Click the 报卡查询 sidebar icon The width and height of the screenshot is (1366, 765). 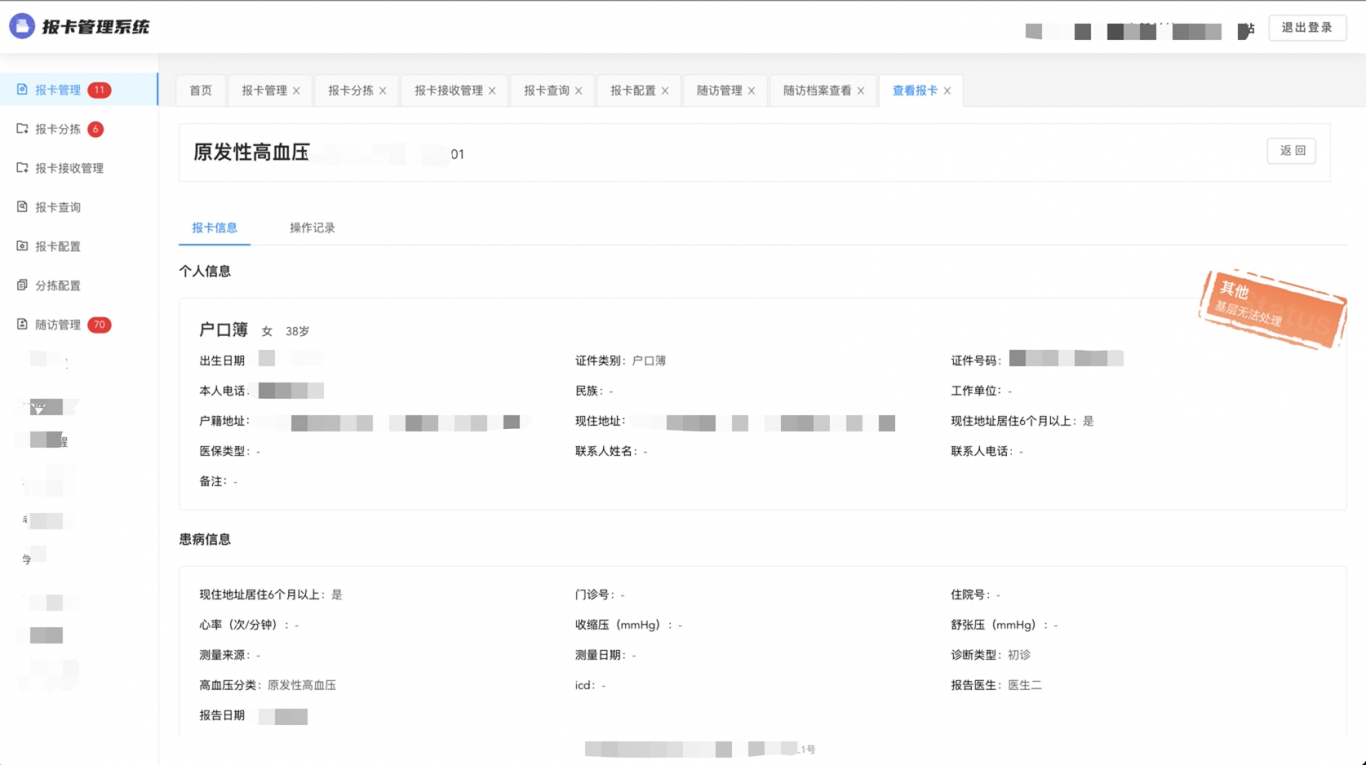pos(22,207)
